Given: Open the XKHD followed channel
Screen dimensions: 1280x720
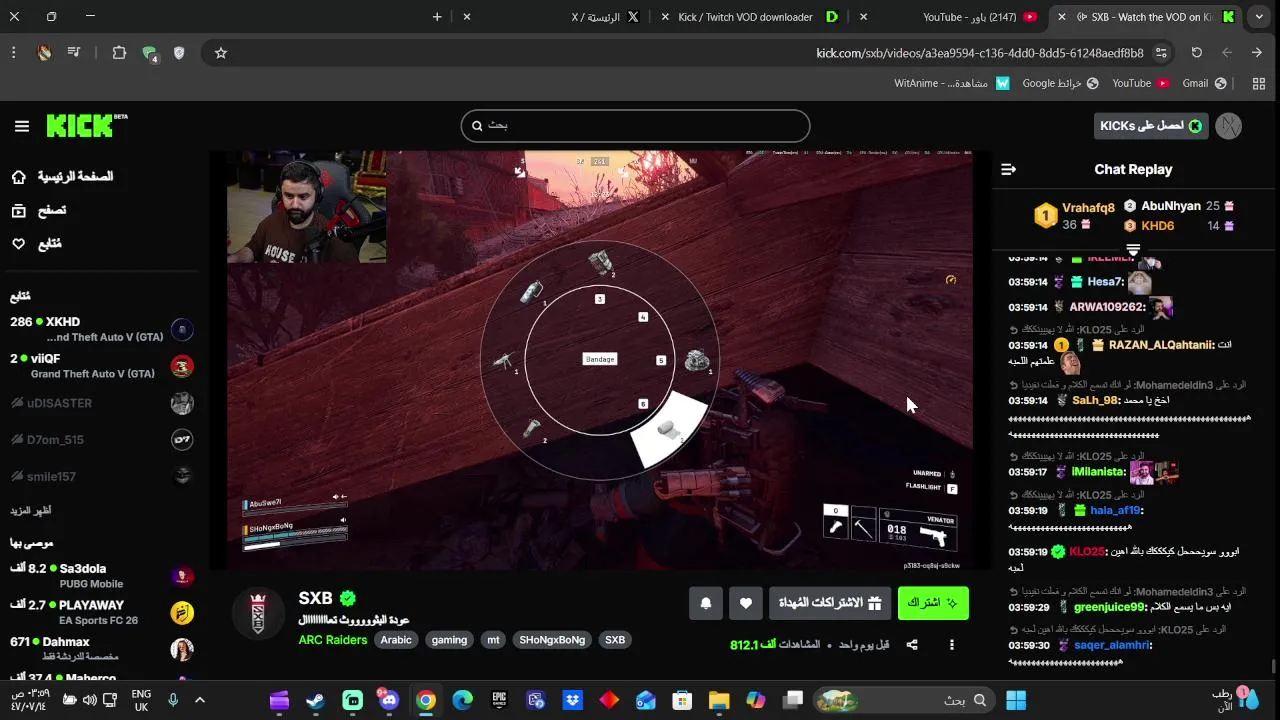Looking at the screenshot, I should [x=100, y=330].
